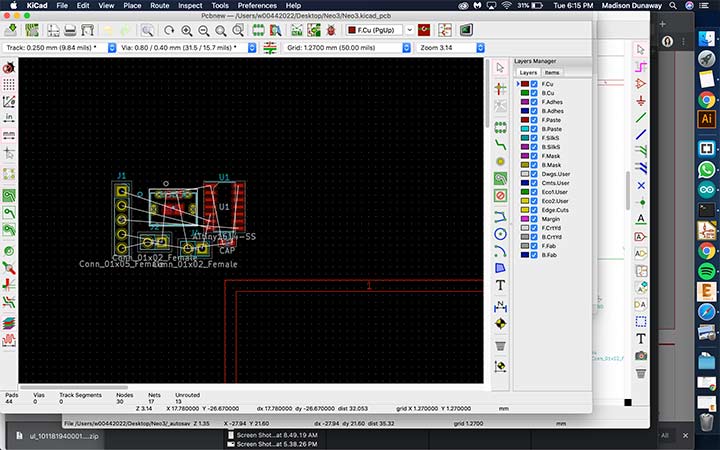
Task: Select the Add footprint tool
Action: pos(501,127)
